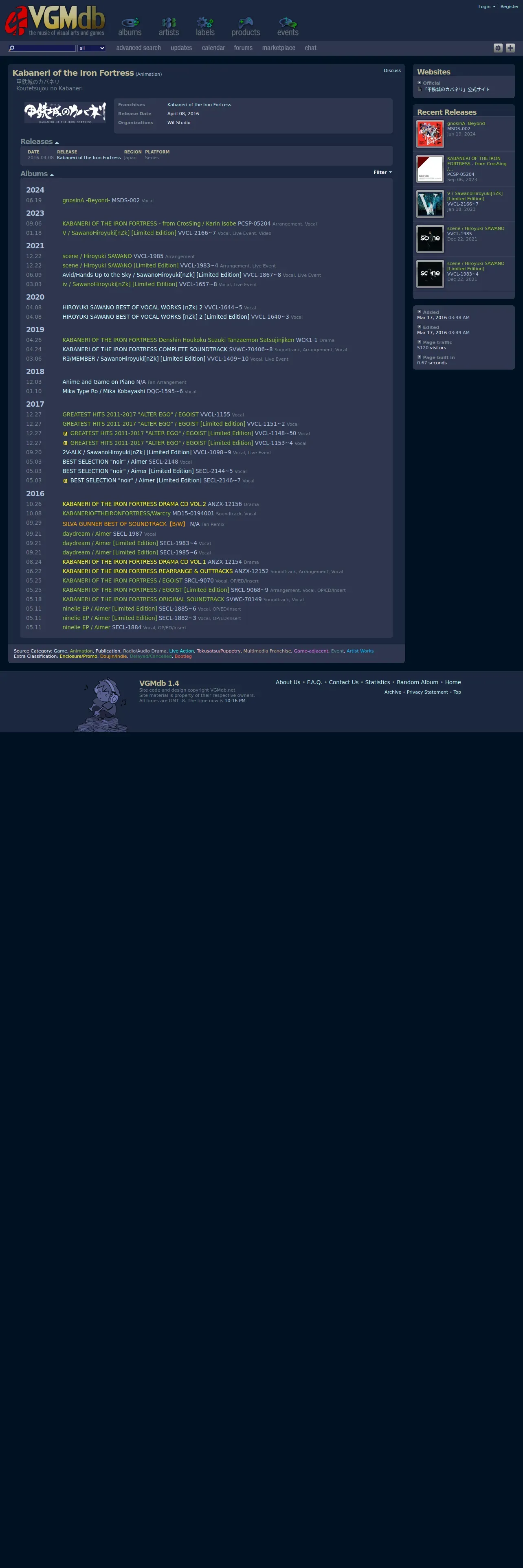This screenshot has height=1568, width=523.
Task: Click the Animation source category
Action: tap(81, 651)
